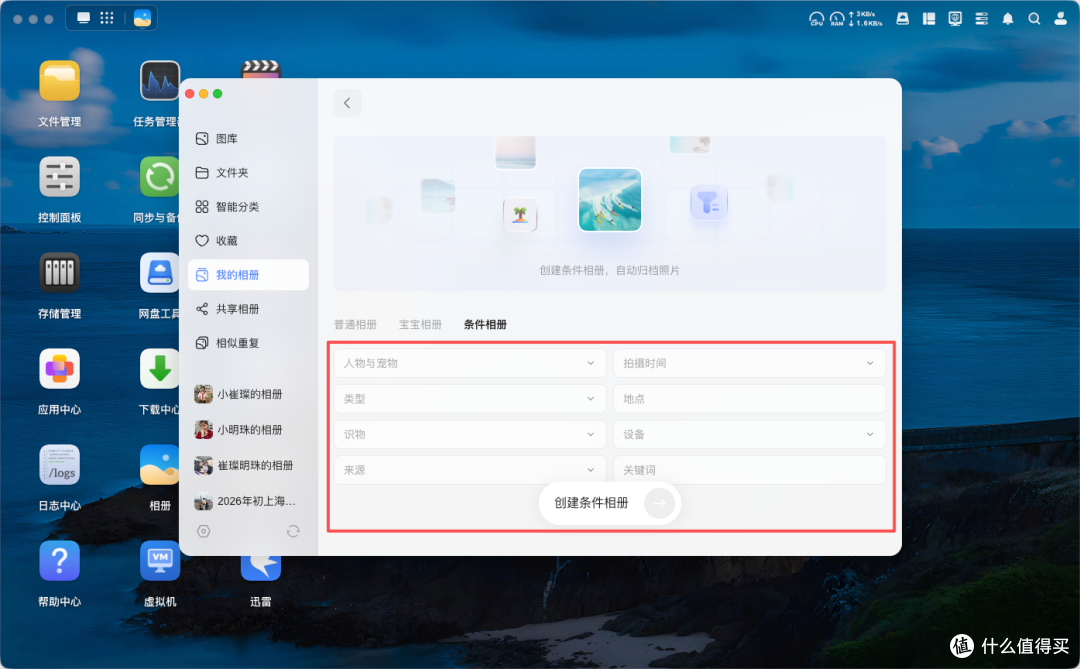Screen dimensions: 1080x669
Task: Click filter funnel icon in banner
Action: point(709,203)
